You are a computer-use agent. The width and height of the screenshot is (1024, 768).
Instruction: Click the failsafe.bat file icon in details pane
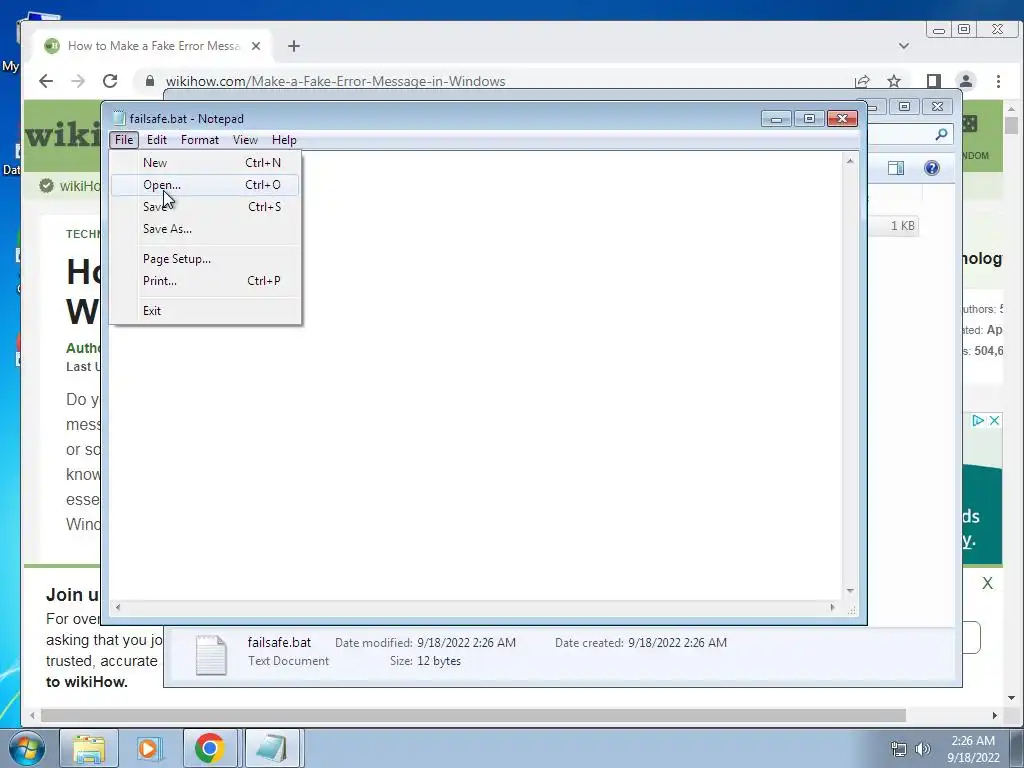click(211, 655)
